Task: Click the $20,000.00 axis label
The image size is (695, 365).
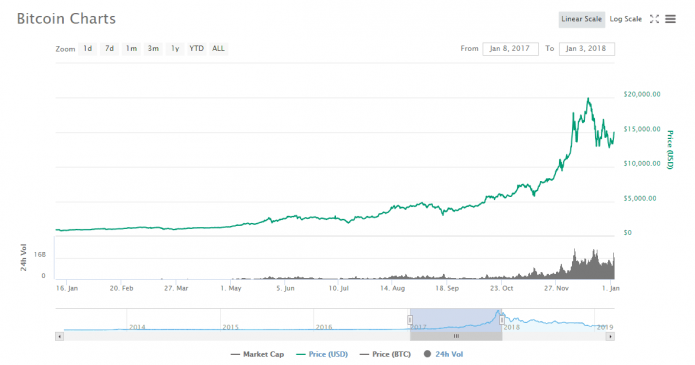Action: [x=642, y=94]
